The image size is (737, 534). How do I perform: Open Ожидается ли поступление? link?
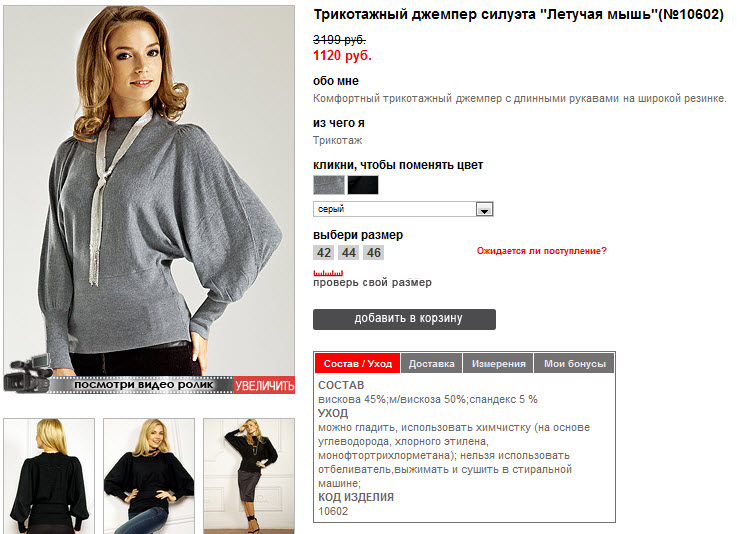541,251
